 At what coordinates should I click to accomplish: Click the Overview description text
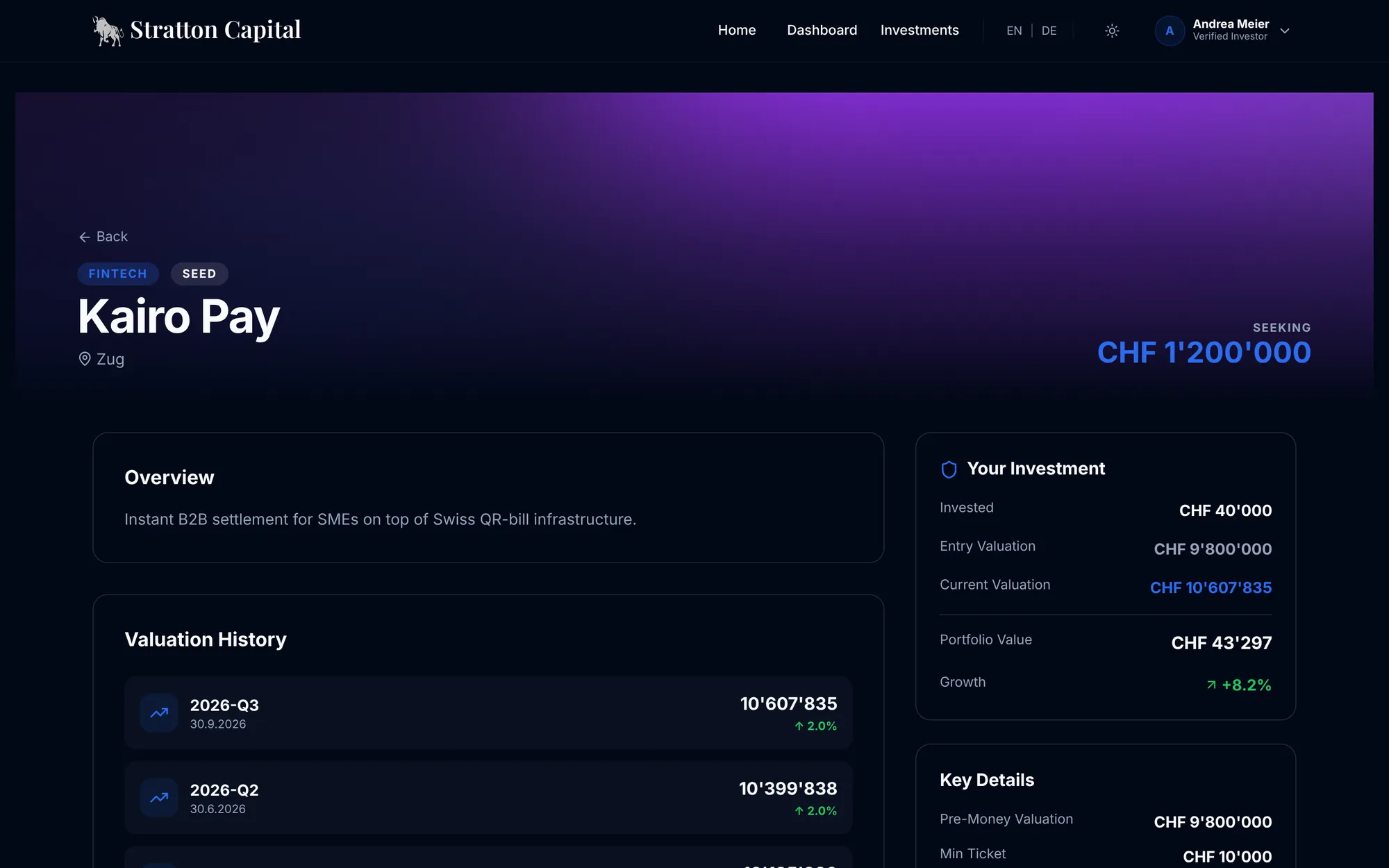[380, 519]
